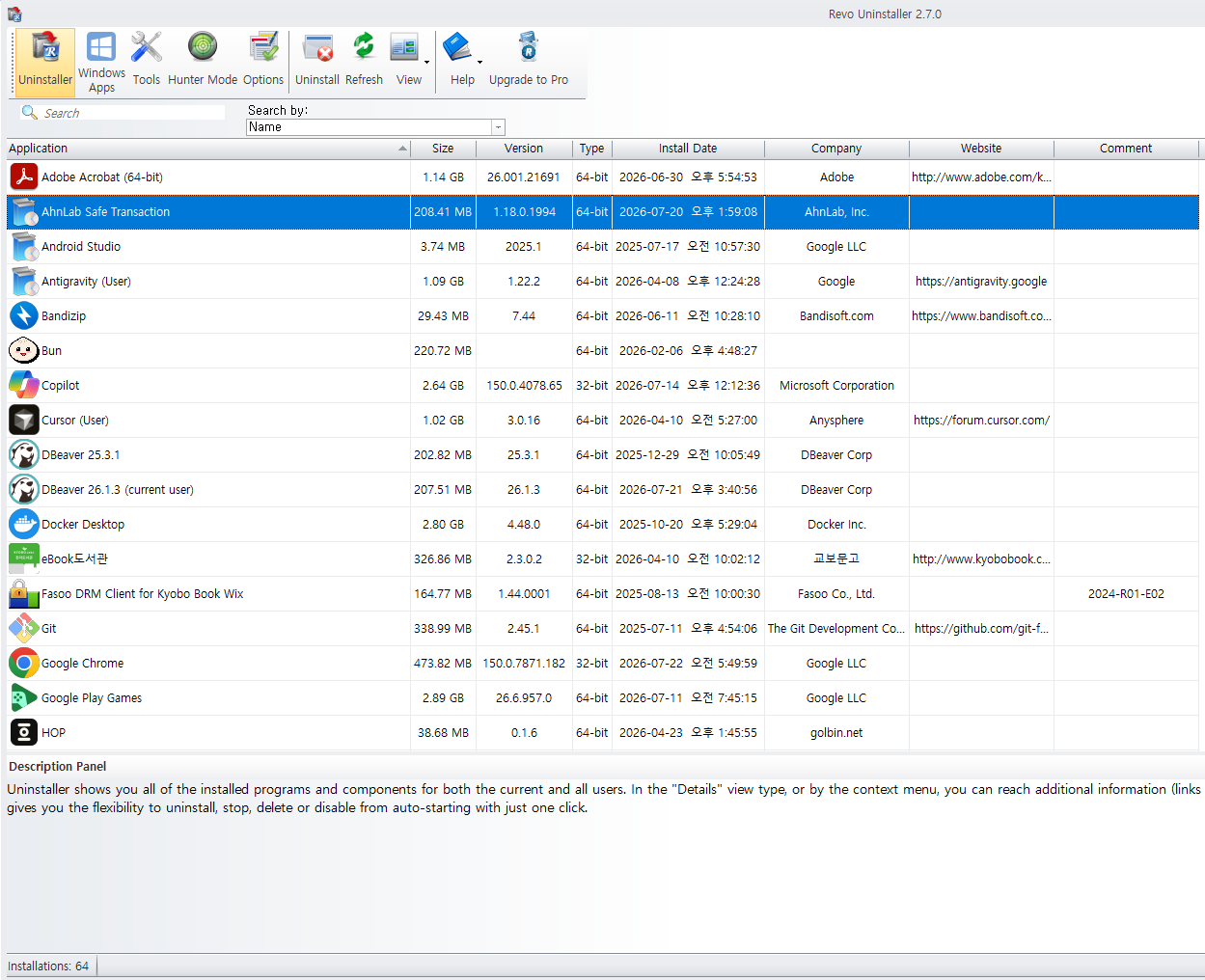Select the Google Play Games icon
Image resolution: width=1205 pixels, height=980 pixels.
click(x=24, y=697)
